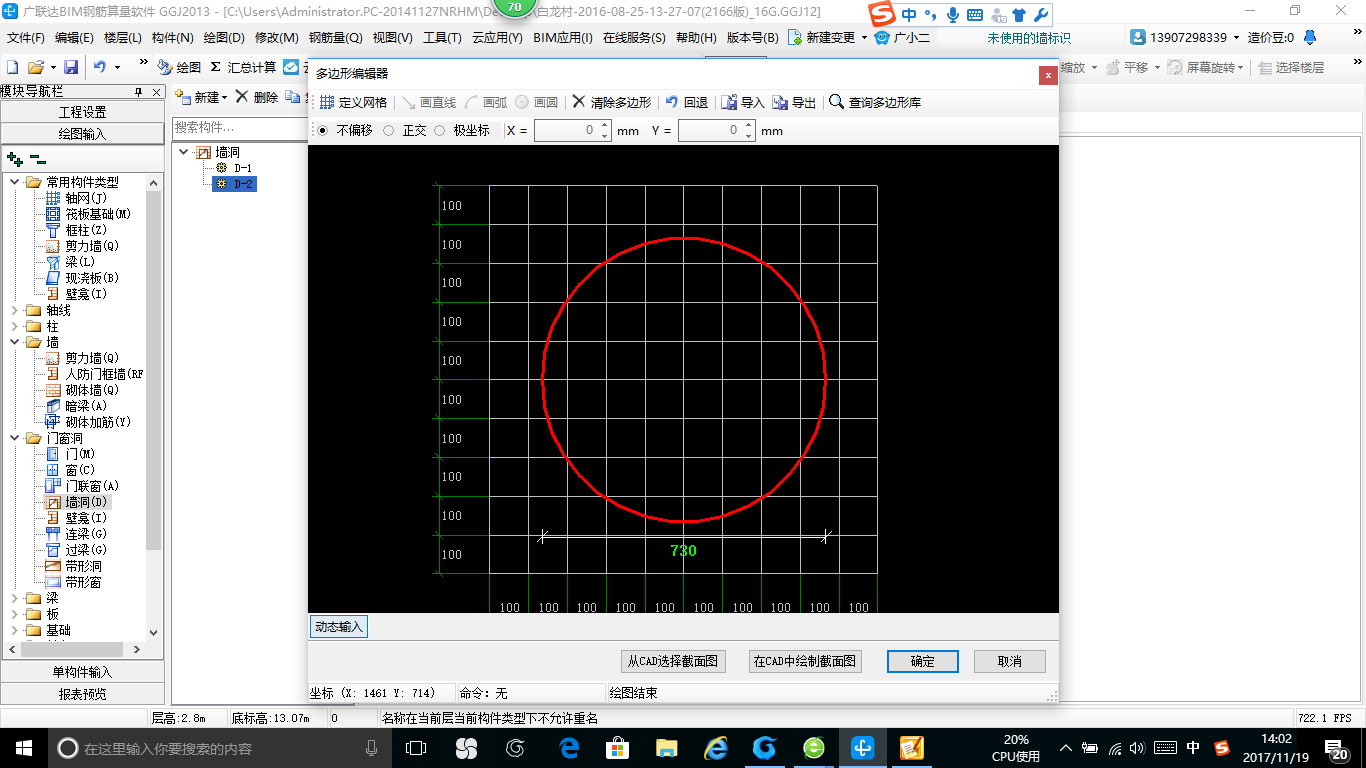The height and width of the screenshot is (768, 1366).
Task: Click the X offset input field
Action: pyautogui.click(x=566, y=130)
